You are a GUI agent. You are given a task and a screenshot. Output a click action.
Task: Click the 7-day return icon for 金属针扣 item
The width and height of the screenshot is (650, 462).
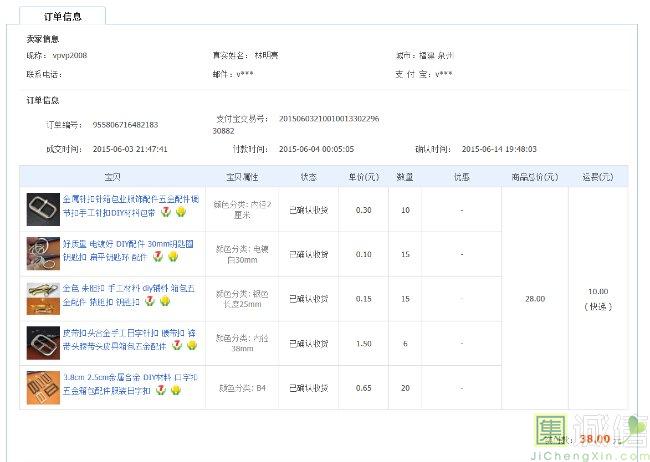(166, 213)
